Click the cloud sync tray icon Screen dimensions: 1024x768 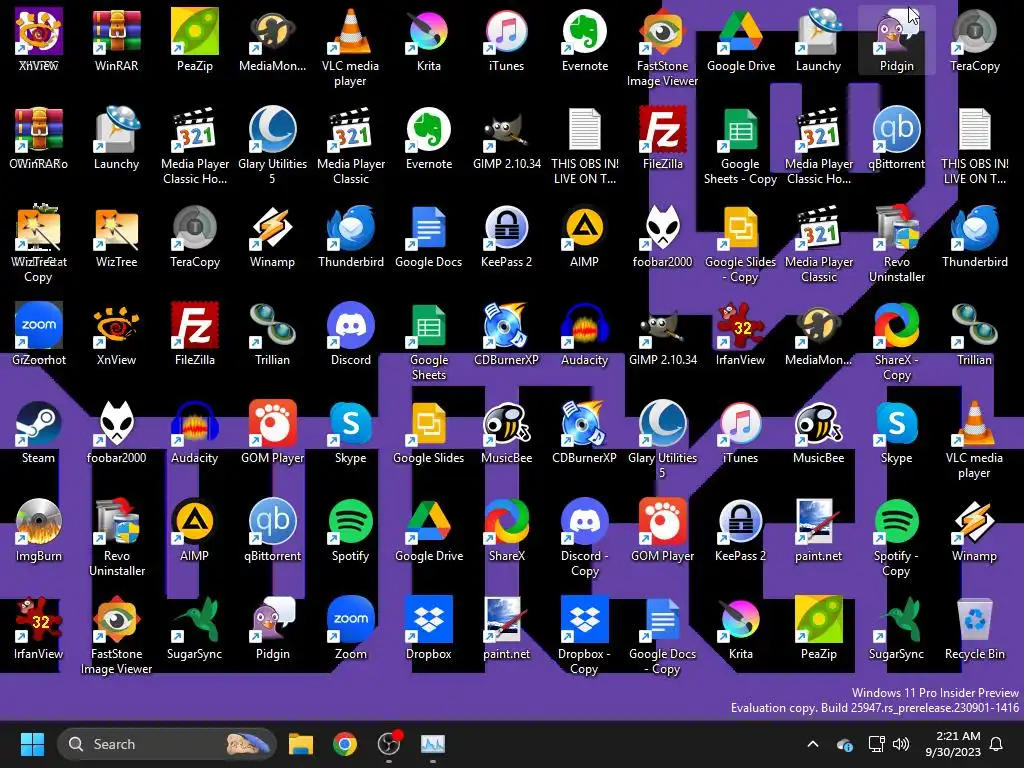pos(844,744)
